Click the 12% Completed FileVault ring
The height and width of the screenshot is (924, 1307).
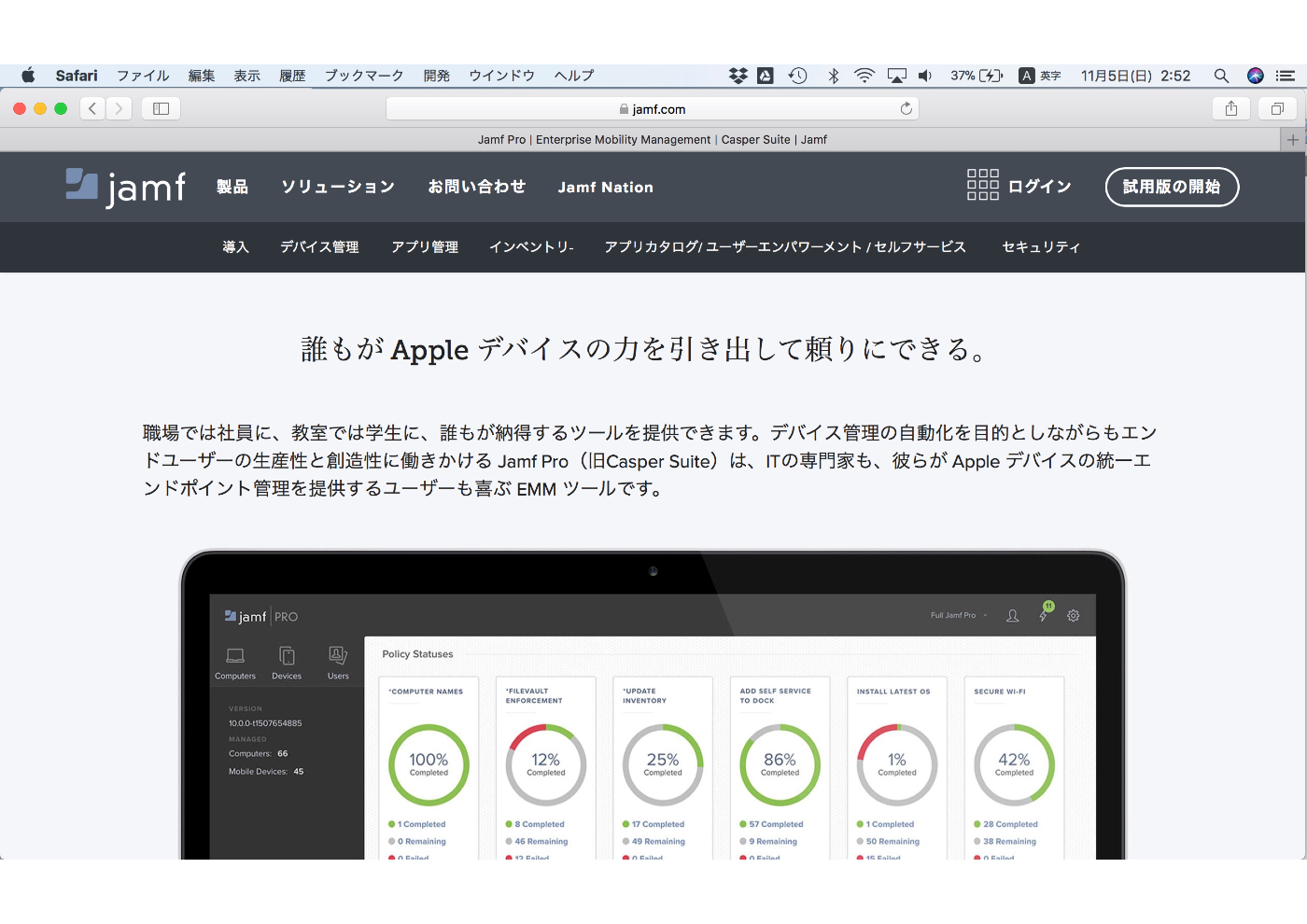point(546,764)
